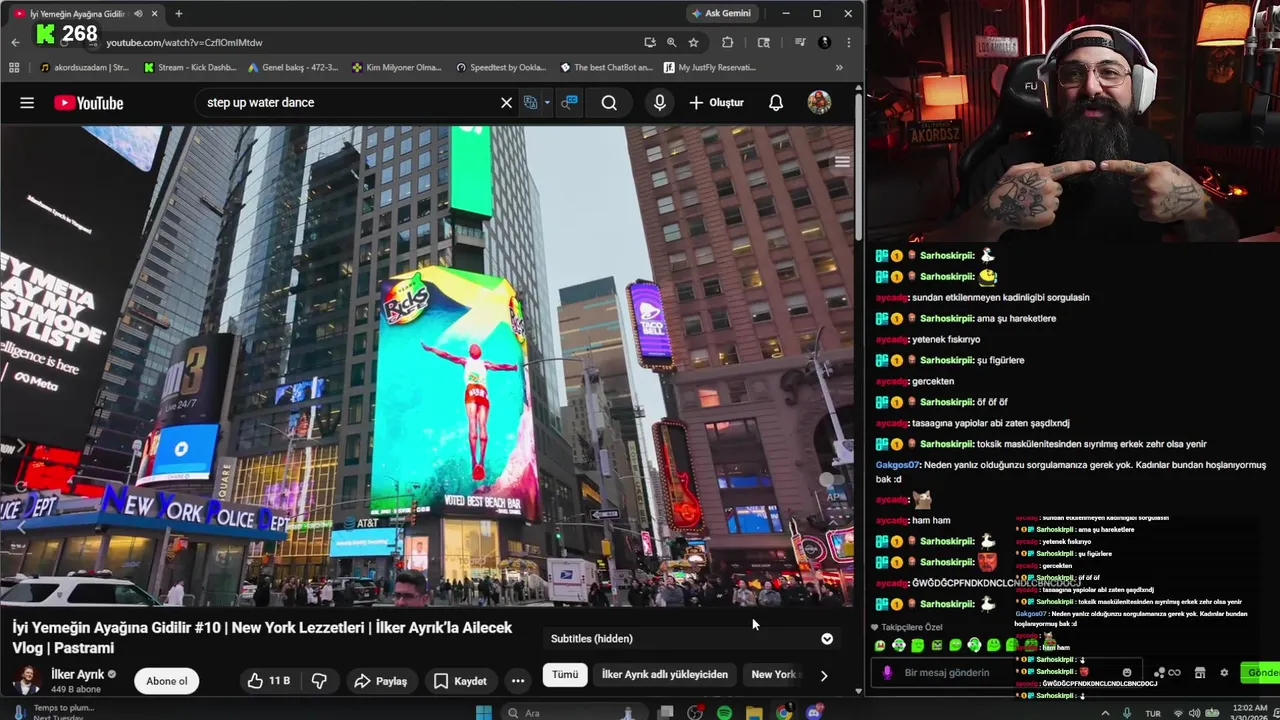This screenshot has height=720, width=1280.
Task: Go back with browser back arrow
Action: pos(15,42)
